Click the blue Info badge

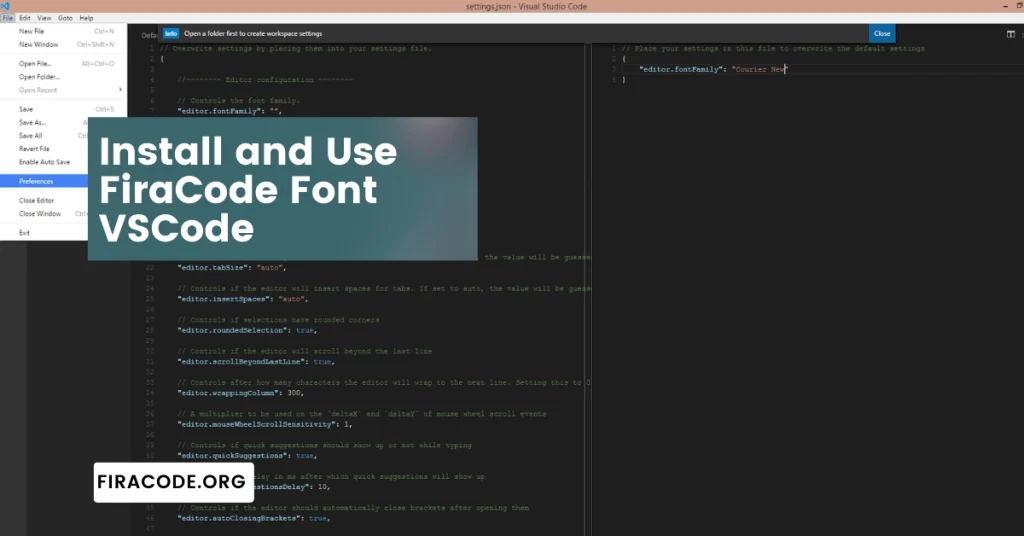(170, 33)
